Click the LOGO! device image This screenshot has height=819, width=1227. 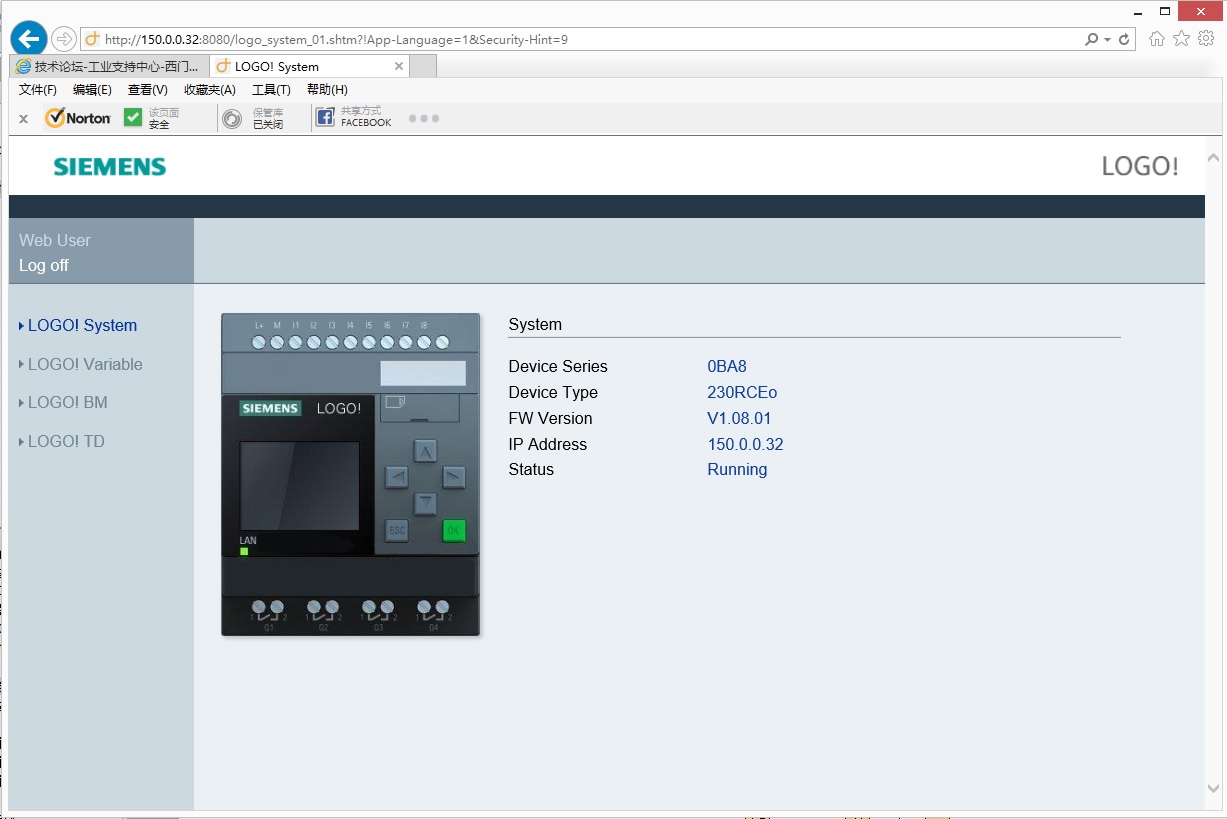(351, 475)
